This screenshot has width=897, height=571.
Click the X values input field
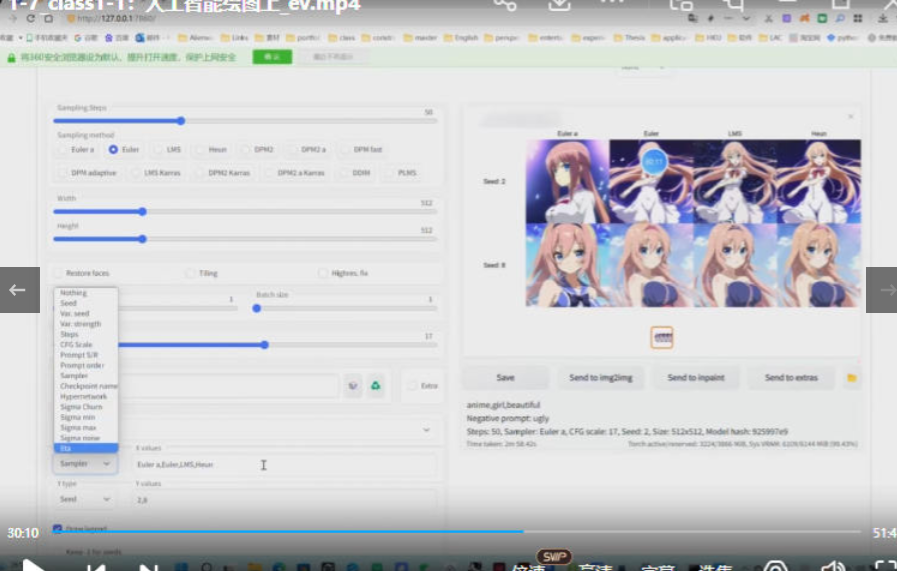[x=285, y=465]
